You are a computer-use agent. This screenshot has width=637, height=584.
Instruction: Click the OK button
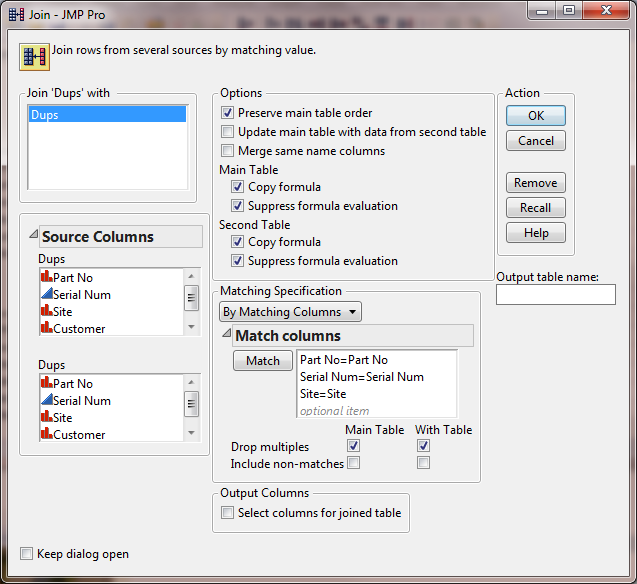535,116
